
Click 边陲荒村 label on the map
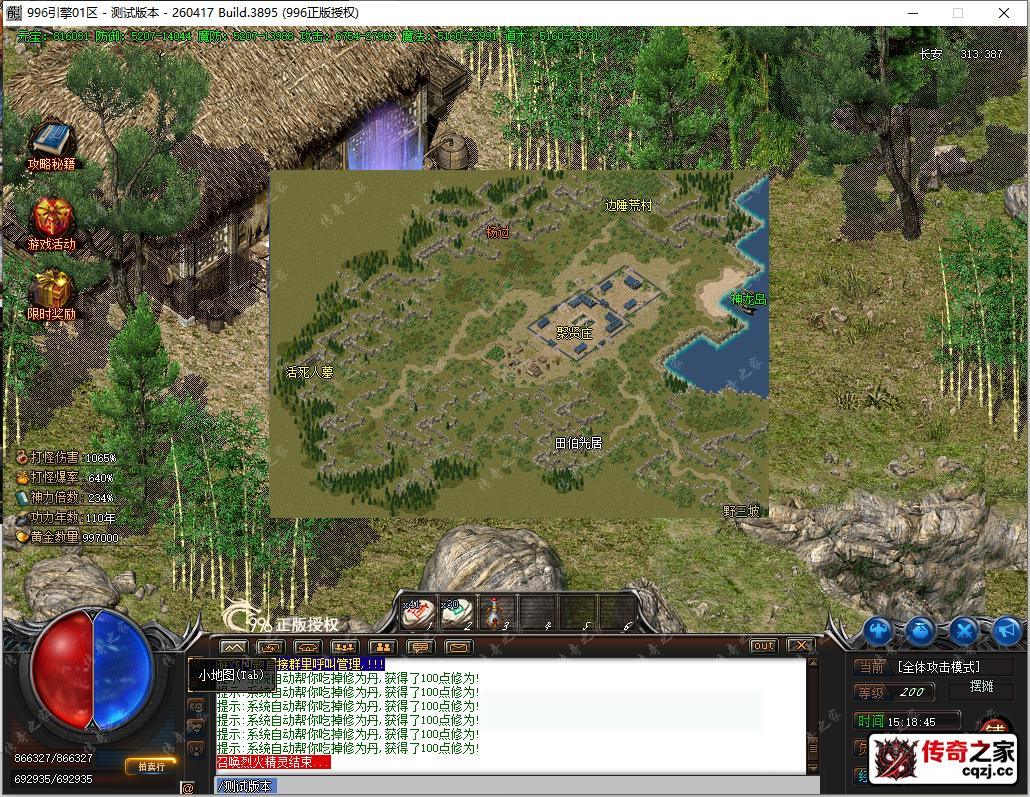[x=628, y=206]
